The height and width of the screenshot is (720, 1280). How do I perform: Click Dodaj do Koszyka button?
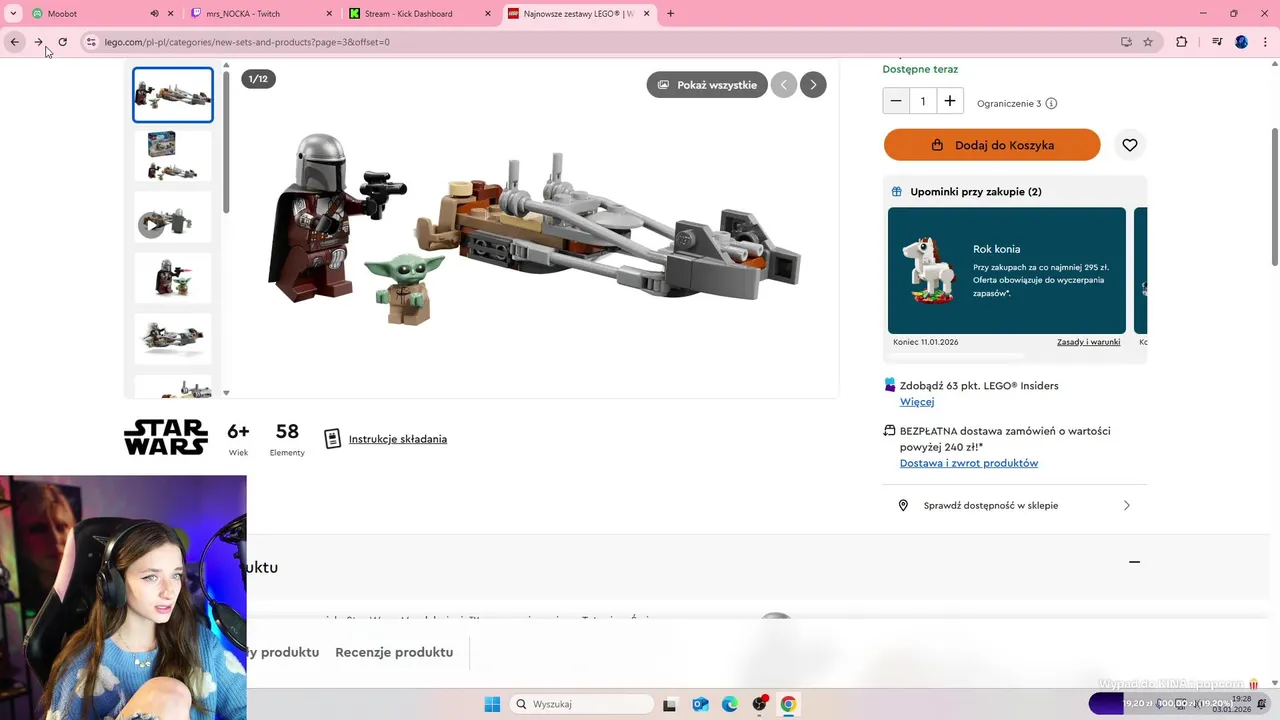click(992, 145)
